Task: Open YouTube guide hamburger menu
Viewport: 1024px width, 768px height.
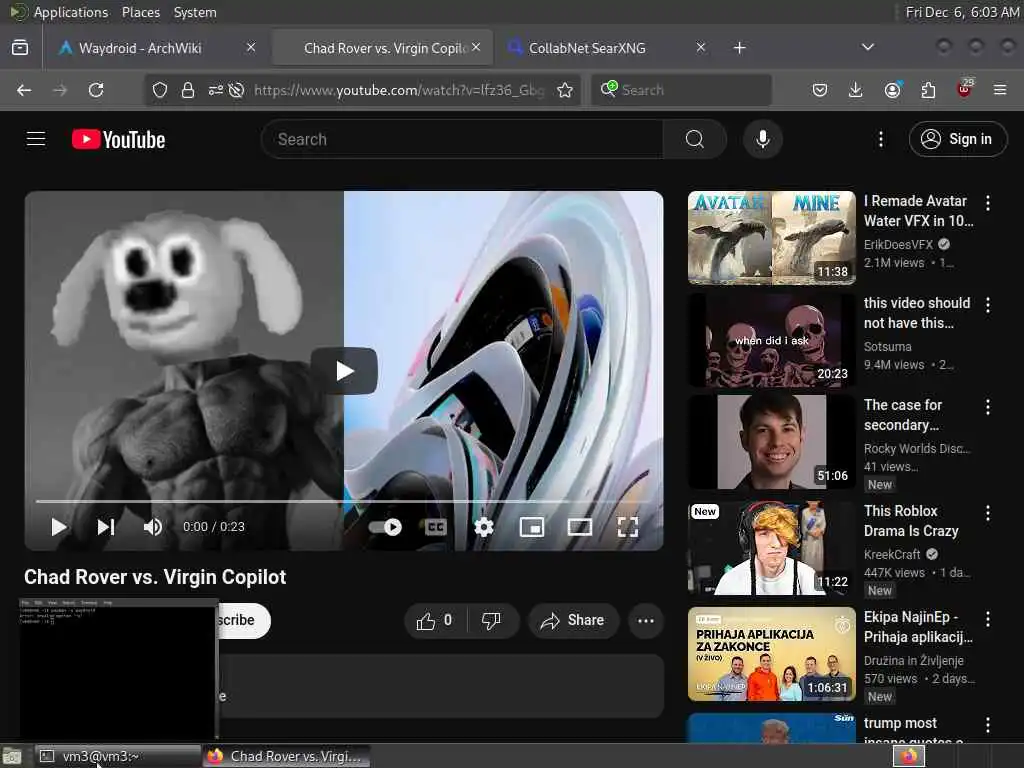Action: coord(36,139)
